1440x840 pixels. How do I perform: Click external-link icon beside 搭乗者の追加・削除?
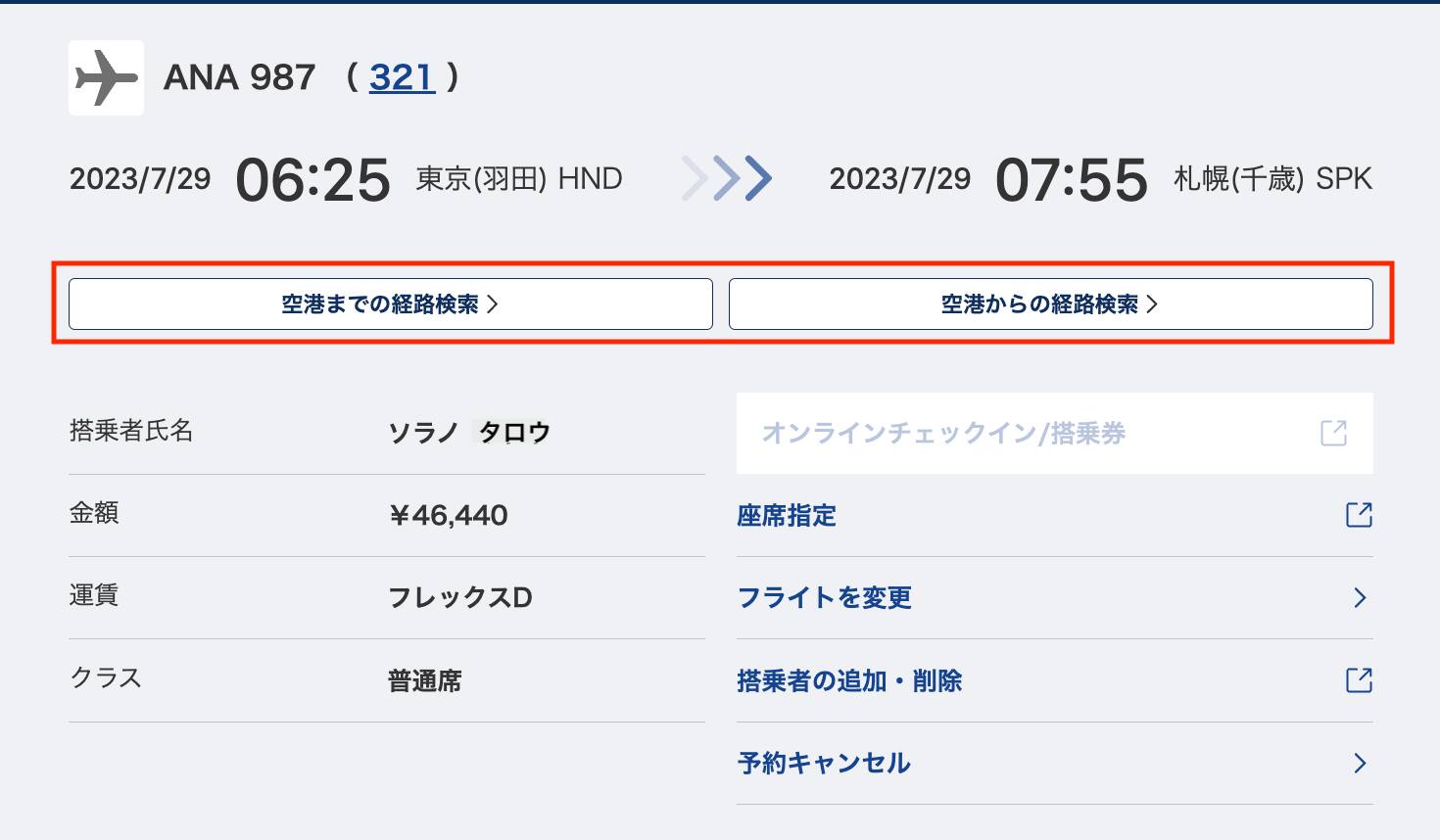[1359, 680]
